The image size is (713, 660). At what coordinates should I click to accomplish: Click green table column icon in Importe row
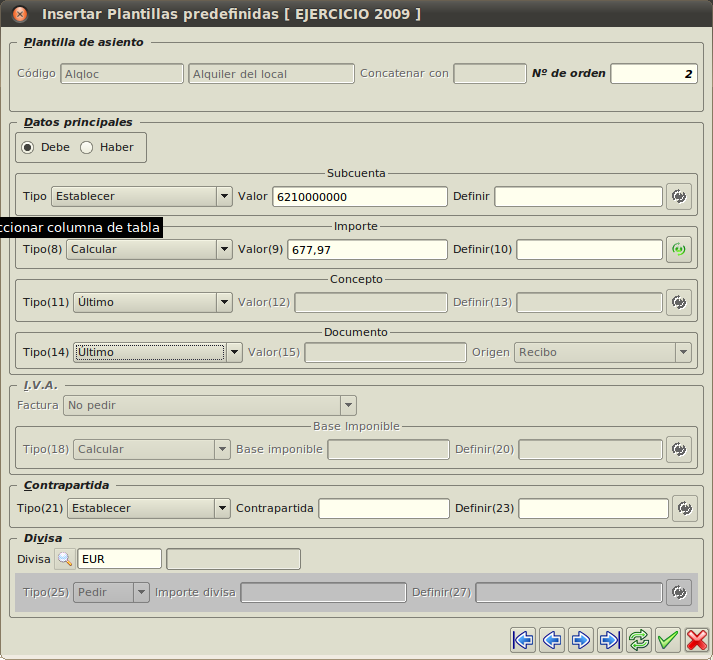(679, 249)
